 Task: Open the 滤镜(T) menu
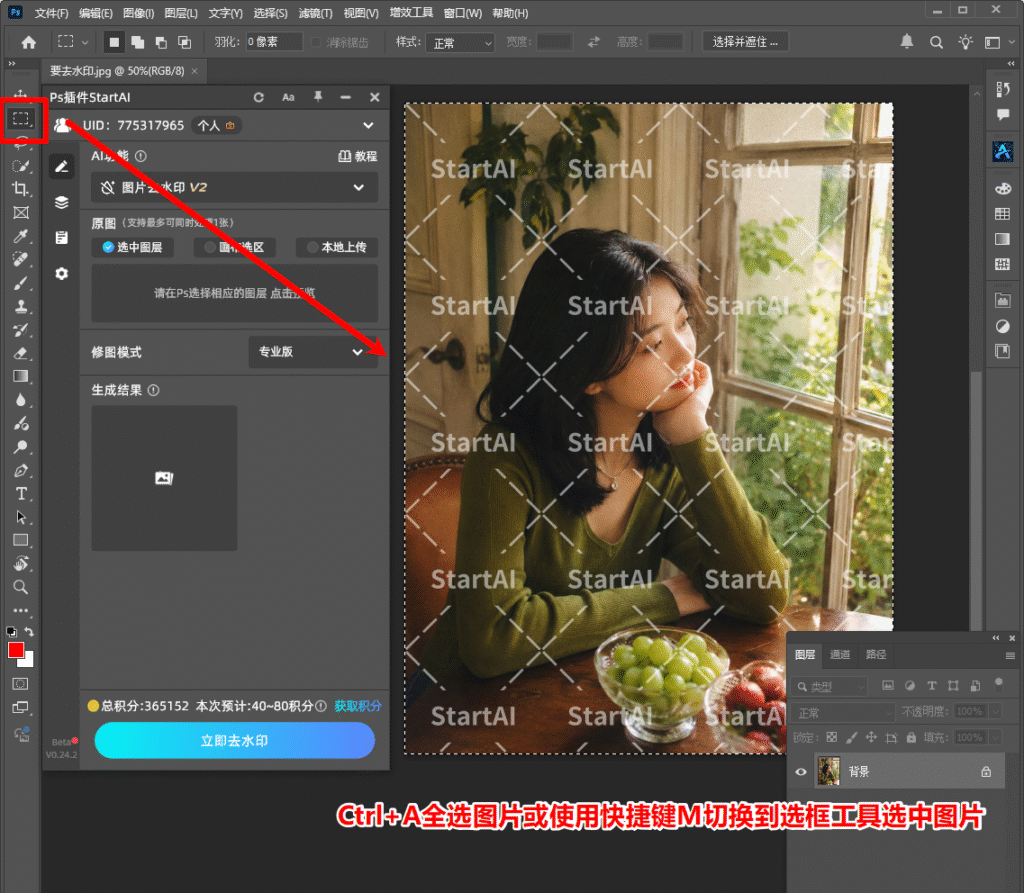point(315,13)
